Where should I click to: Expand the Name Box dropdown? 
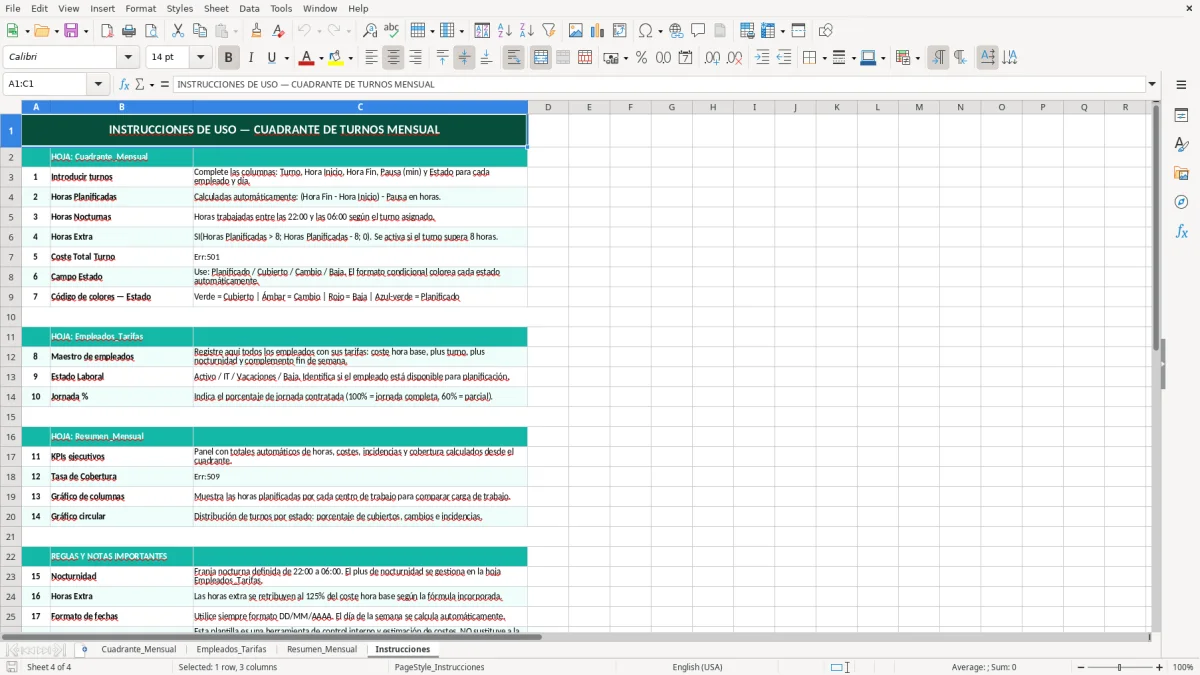(98, 84)
